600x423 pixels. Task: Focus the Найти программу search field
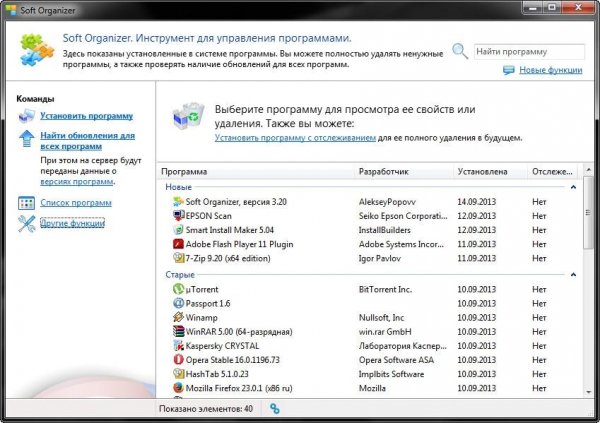click(529, 52)
